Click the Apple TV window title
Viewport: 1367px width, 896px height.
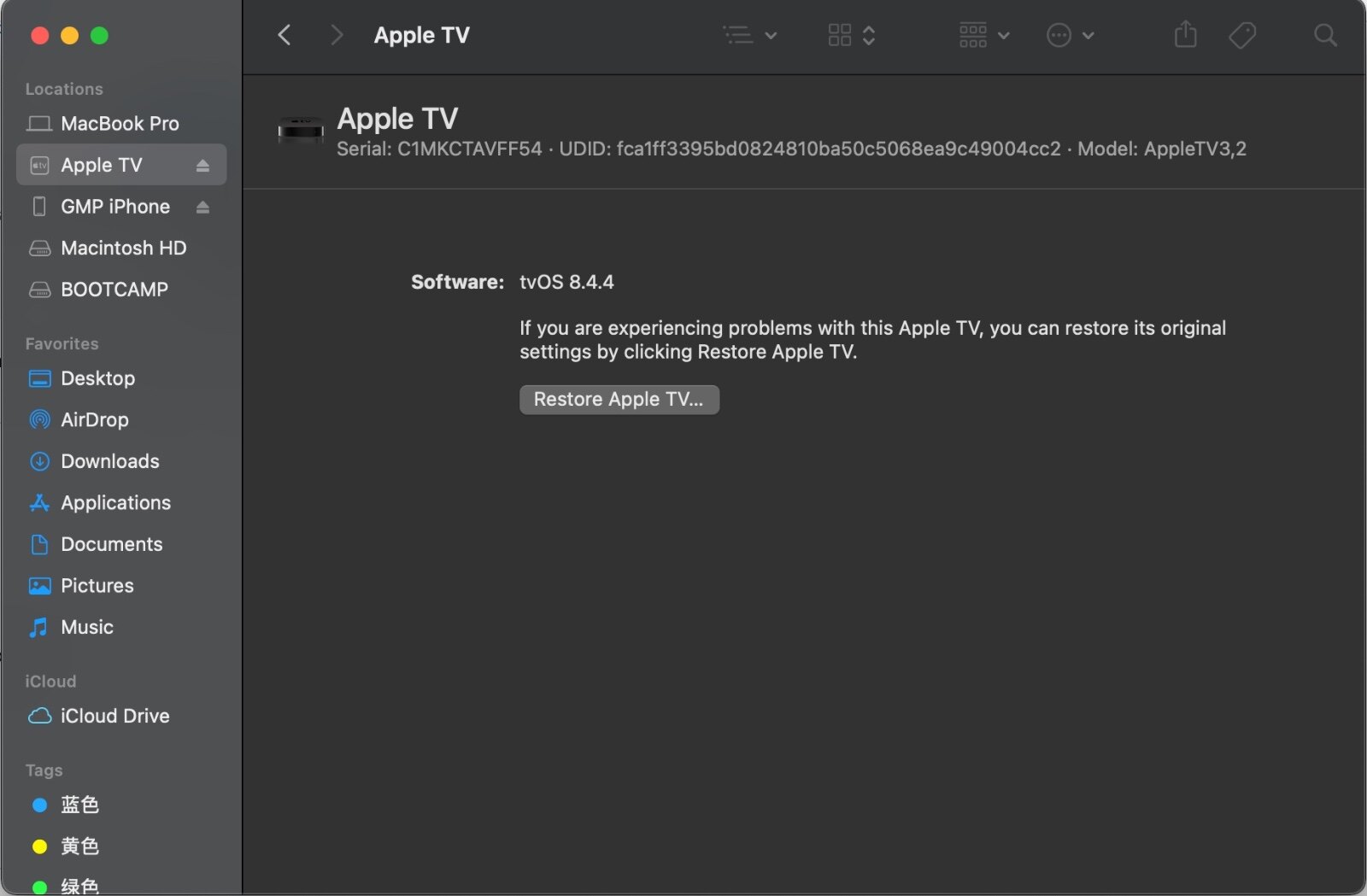(x=422, y=35)
